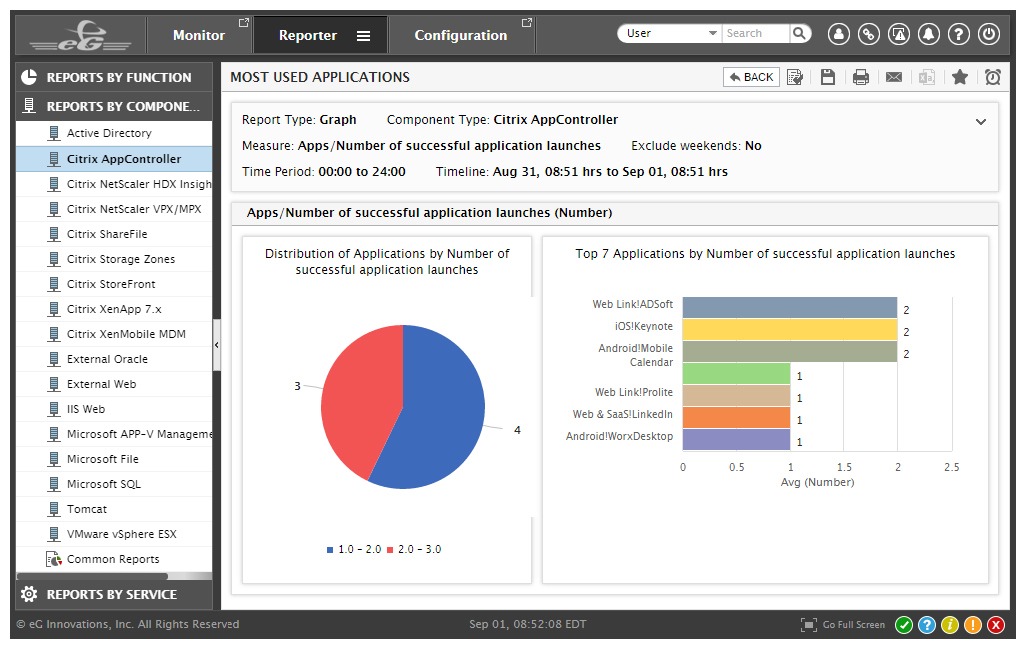This screenshot has height=649, width=1026.
Task: Click the green checkmark normal status icon
Action: point(904,625)
